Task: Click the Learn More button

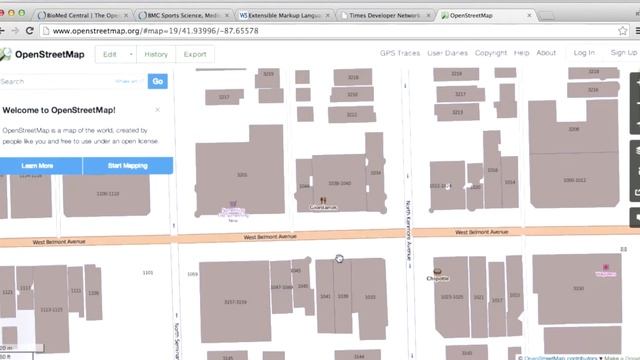Action: coord(41,166)
